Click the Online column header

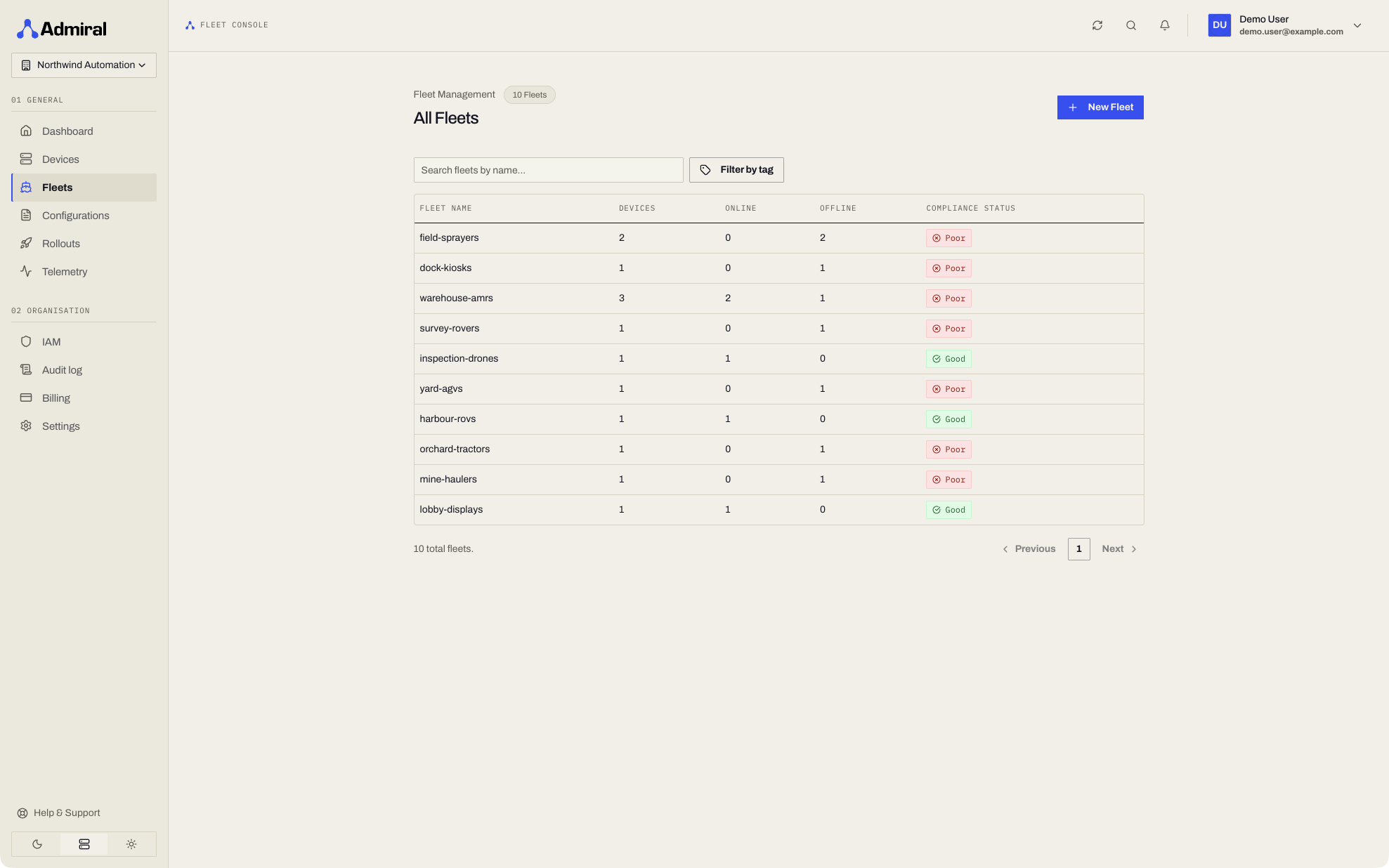(741, 209)
